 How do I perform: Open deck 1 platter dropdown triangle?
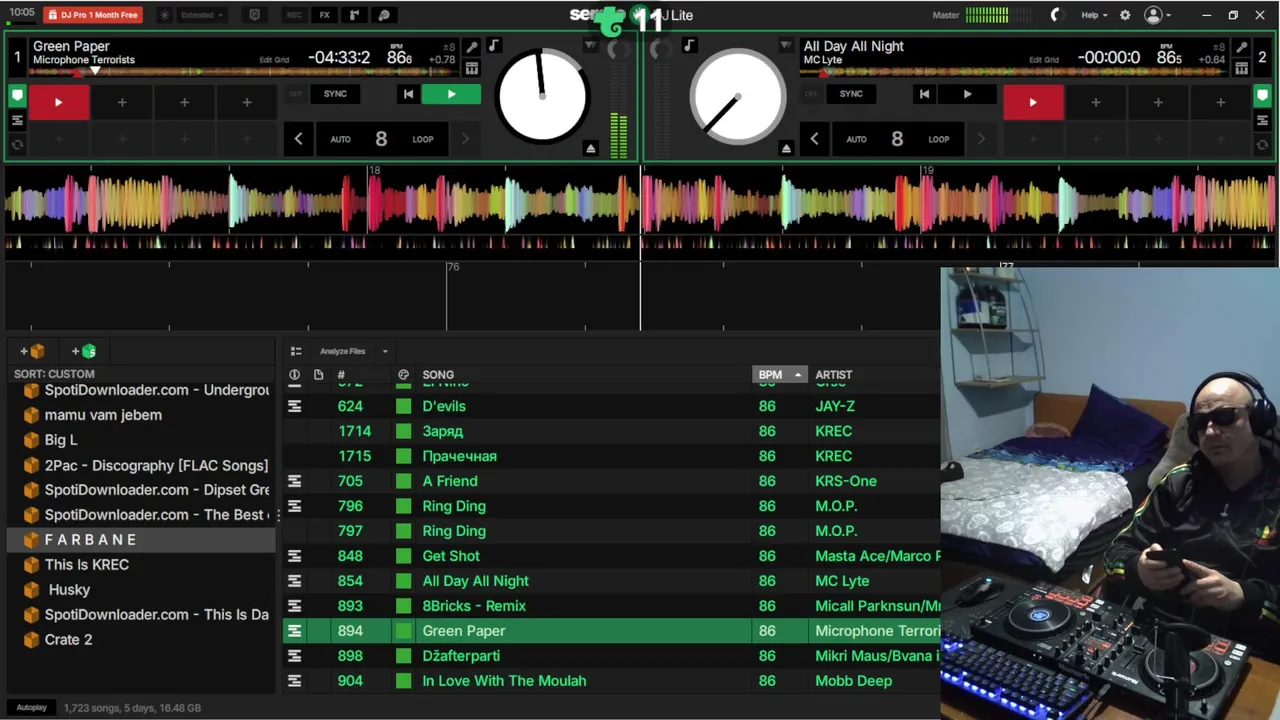(590, 46)
